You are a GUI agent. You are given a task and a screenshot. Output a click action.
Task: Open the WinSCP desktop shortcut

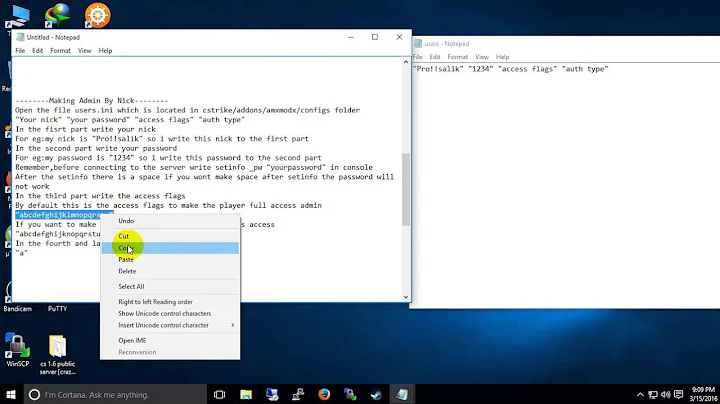point(17,351)
